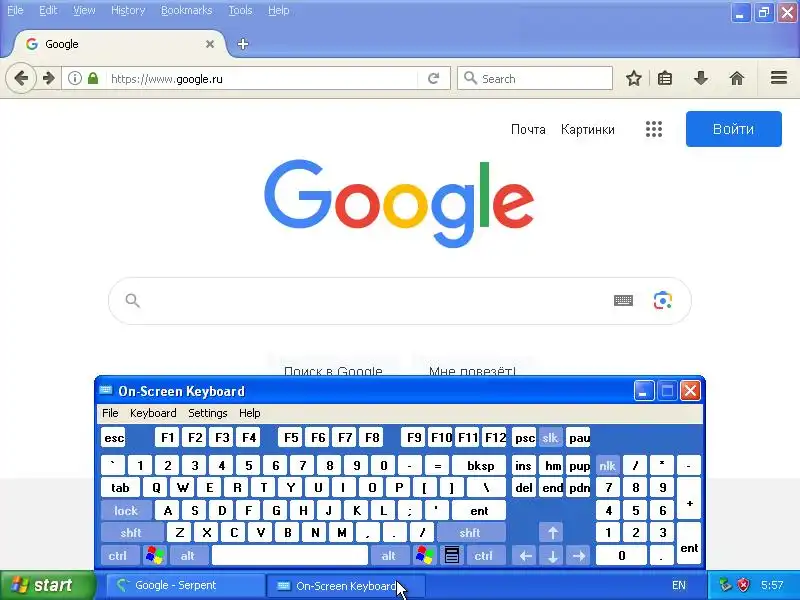Open the Settings menu of On-Screen Keyboard
Screen dimensions: 800x600
point(208,413)
